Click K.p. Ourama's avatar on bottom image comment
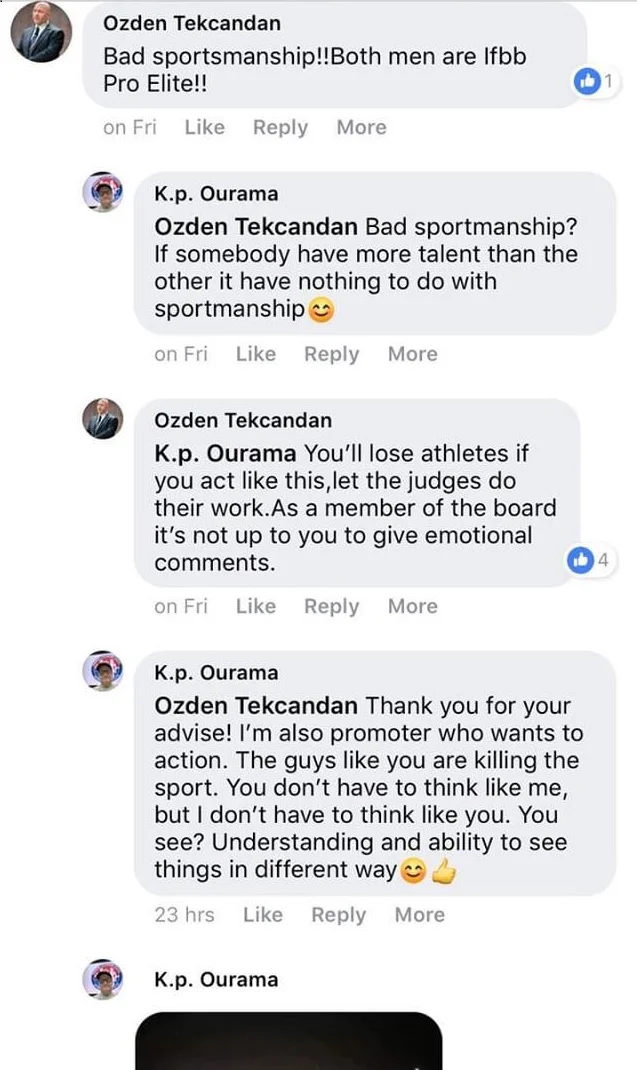The height and width of the screenshot is (1070, 637). click(x=102, y=978)
